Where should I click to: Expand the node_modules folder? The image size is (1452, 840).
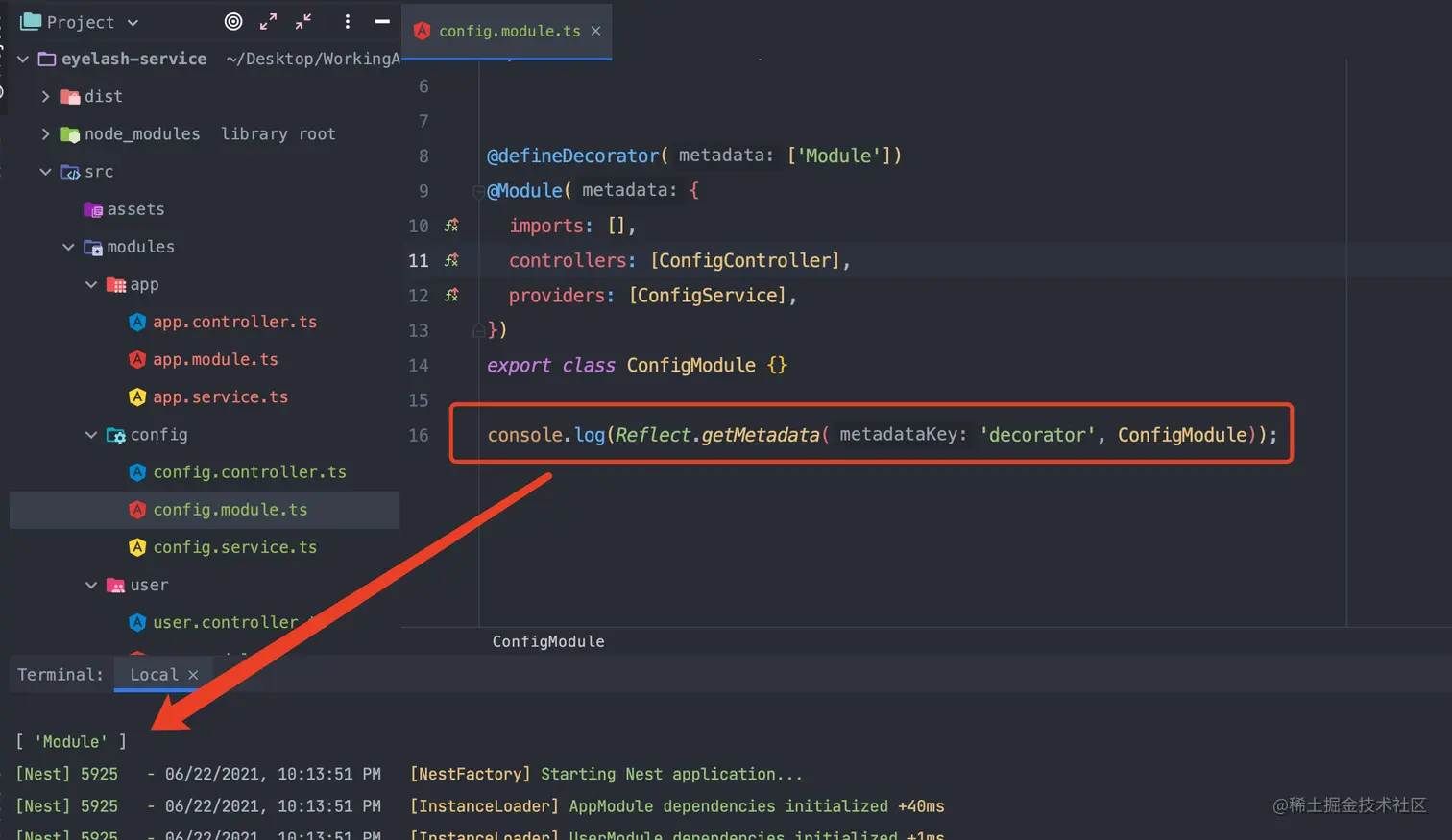click(x=45, y=134)
